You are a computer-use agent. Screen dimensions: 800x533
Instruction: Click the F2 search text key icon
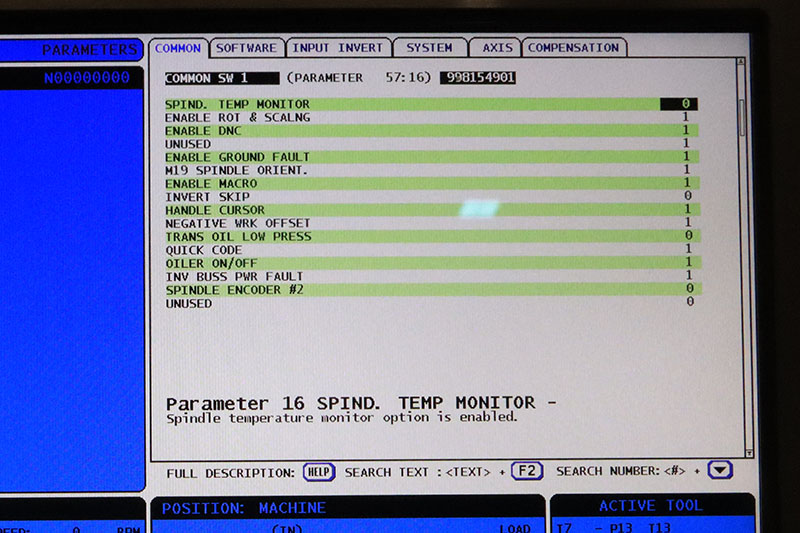pyautogui.click(x=527, y=471)
